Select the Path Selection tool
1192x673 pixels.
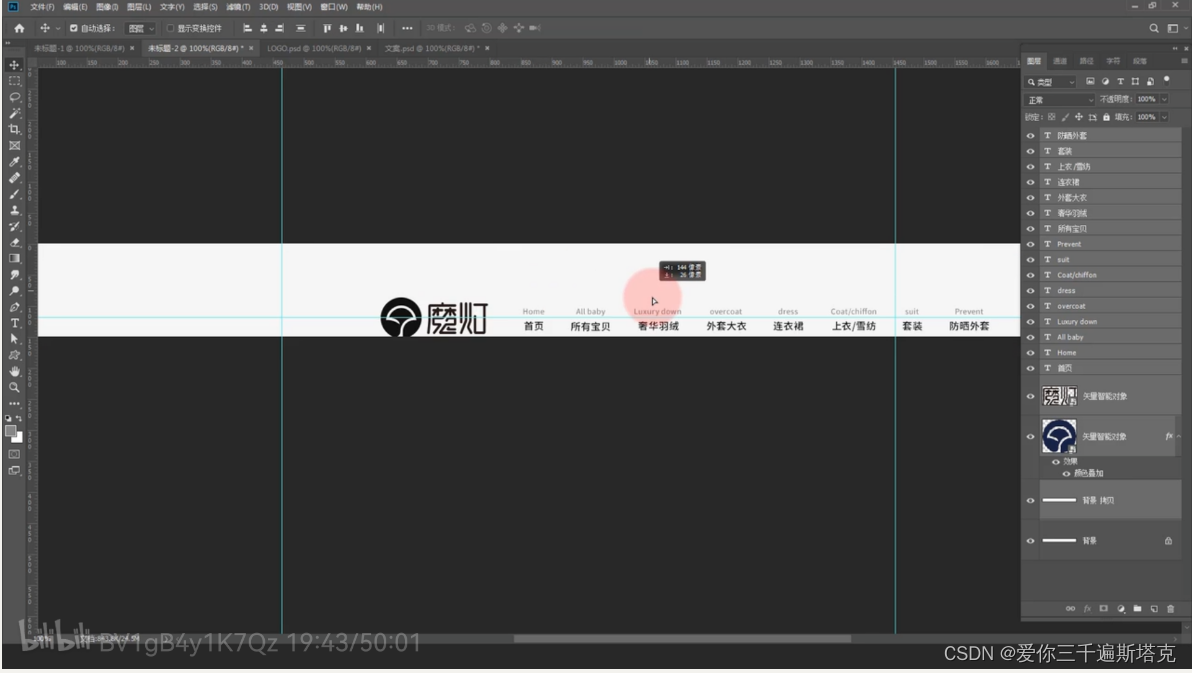[x=14, y=339]
